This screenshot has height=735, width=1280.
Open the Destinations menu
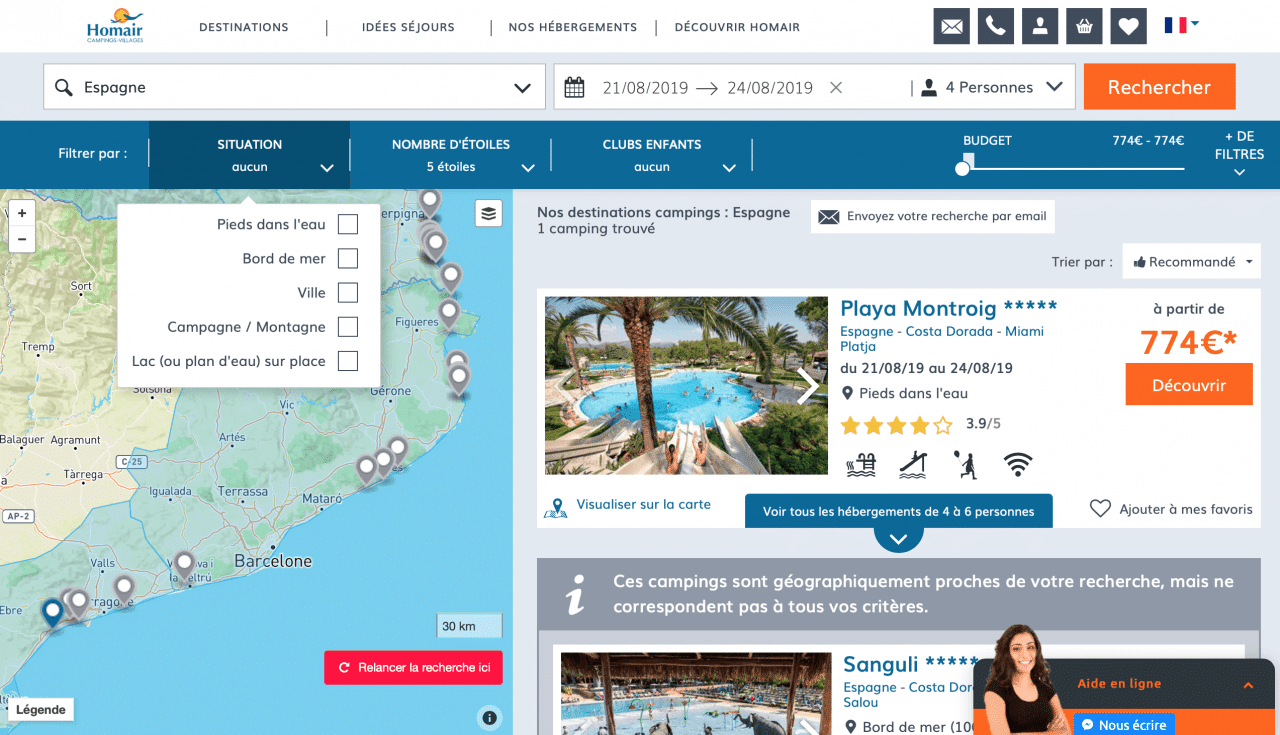coord(244,27)
